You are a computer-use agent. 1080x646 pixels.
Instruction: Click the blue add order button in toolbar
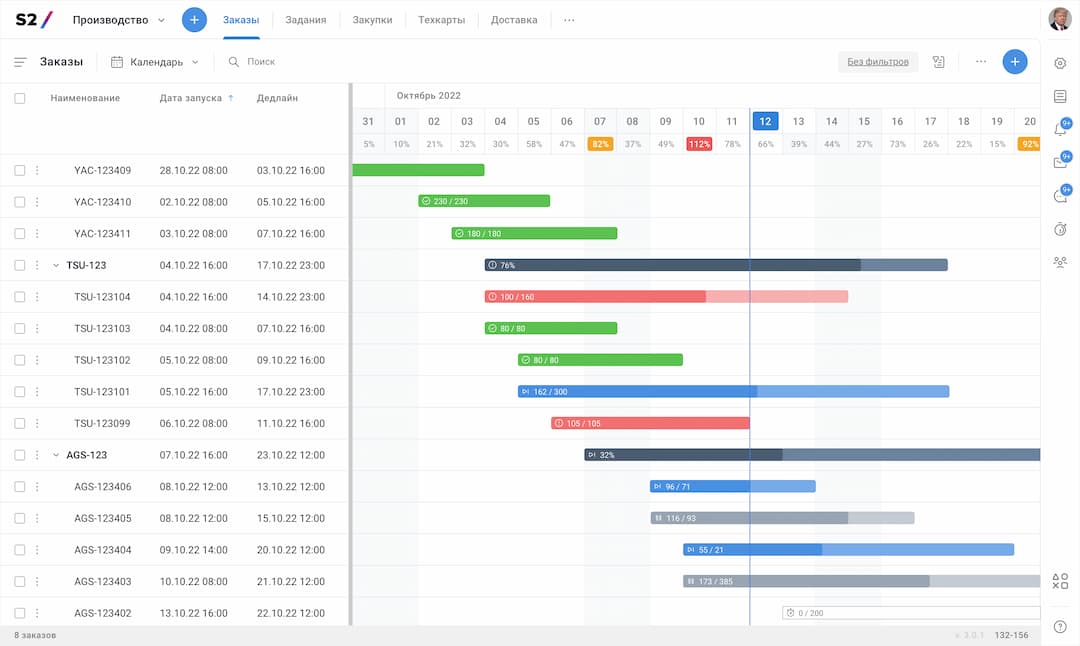pos(1015,61)
